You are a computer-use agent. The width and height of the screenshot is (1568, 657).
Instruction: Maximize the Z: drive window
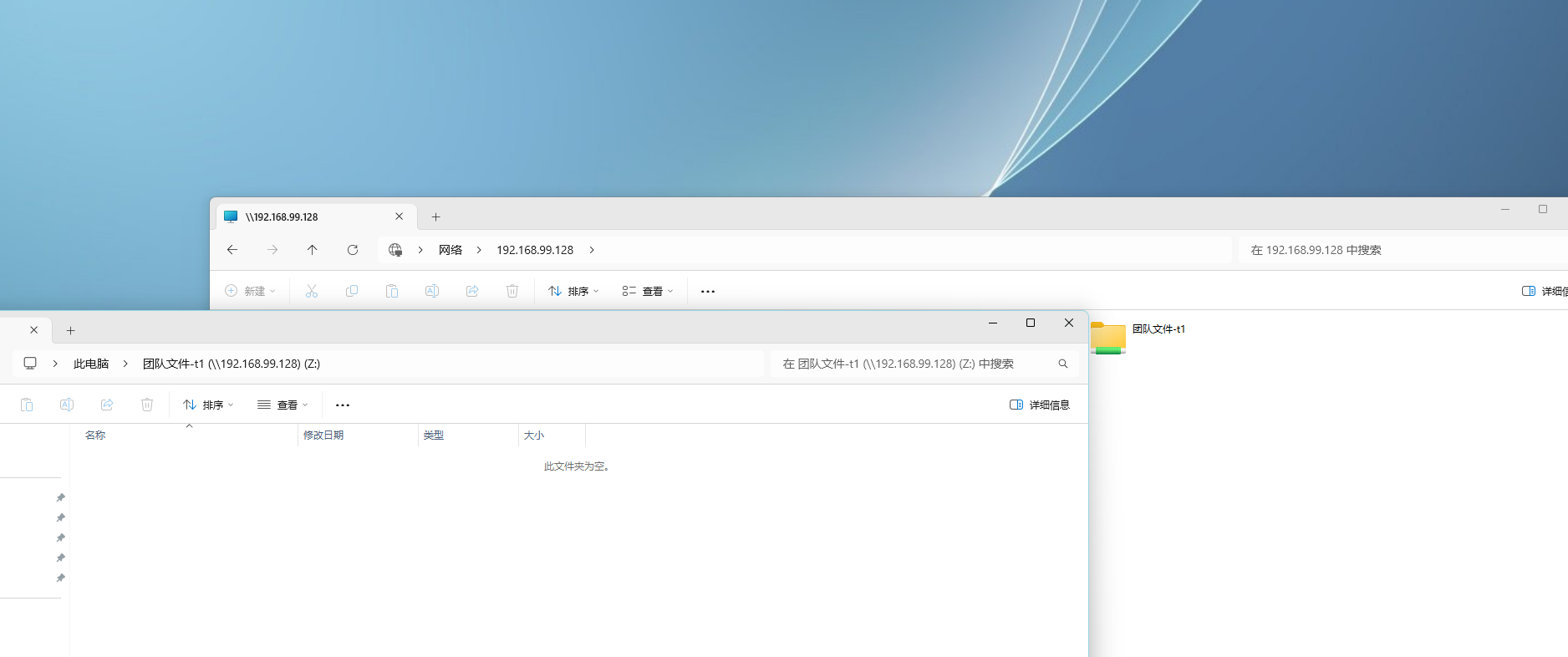(x=1031, y=323)
